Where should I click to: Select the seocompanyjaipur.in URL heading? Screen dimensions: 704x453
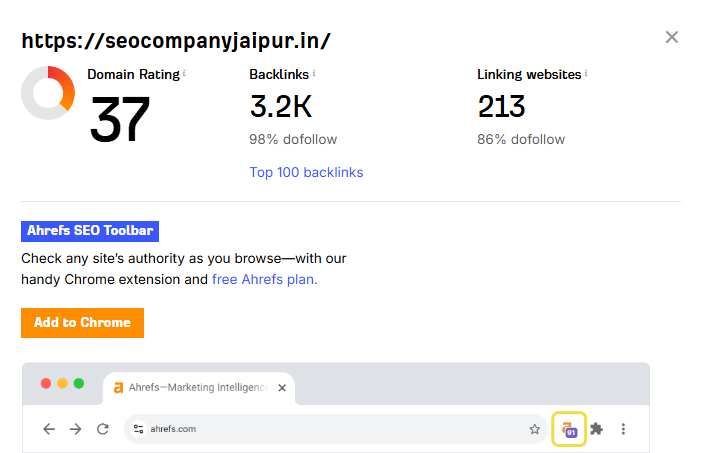(176, 40)
